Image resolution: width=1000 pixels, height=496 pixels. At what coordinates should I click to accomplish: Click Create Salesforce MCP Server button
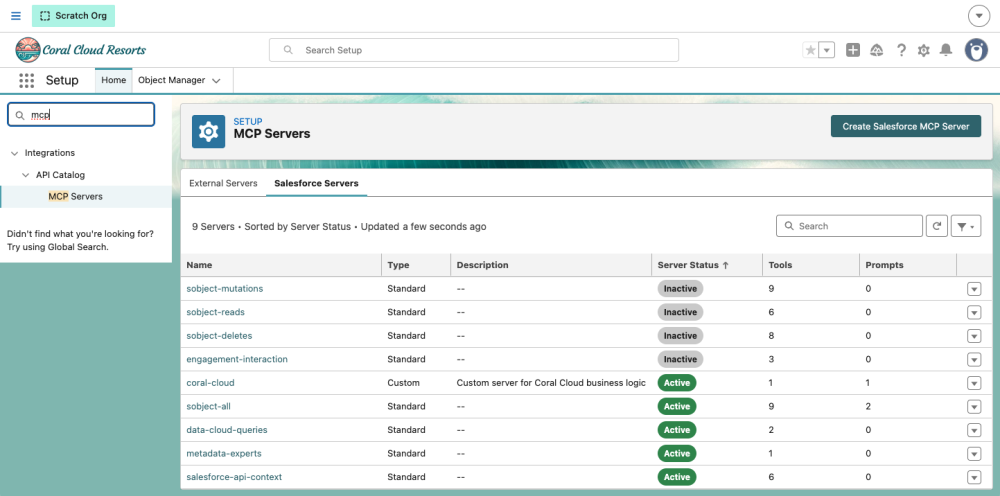click(906, 126)
